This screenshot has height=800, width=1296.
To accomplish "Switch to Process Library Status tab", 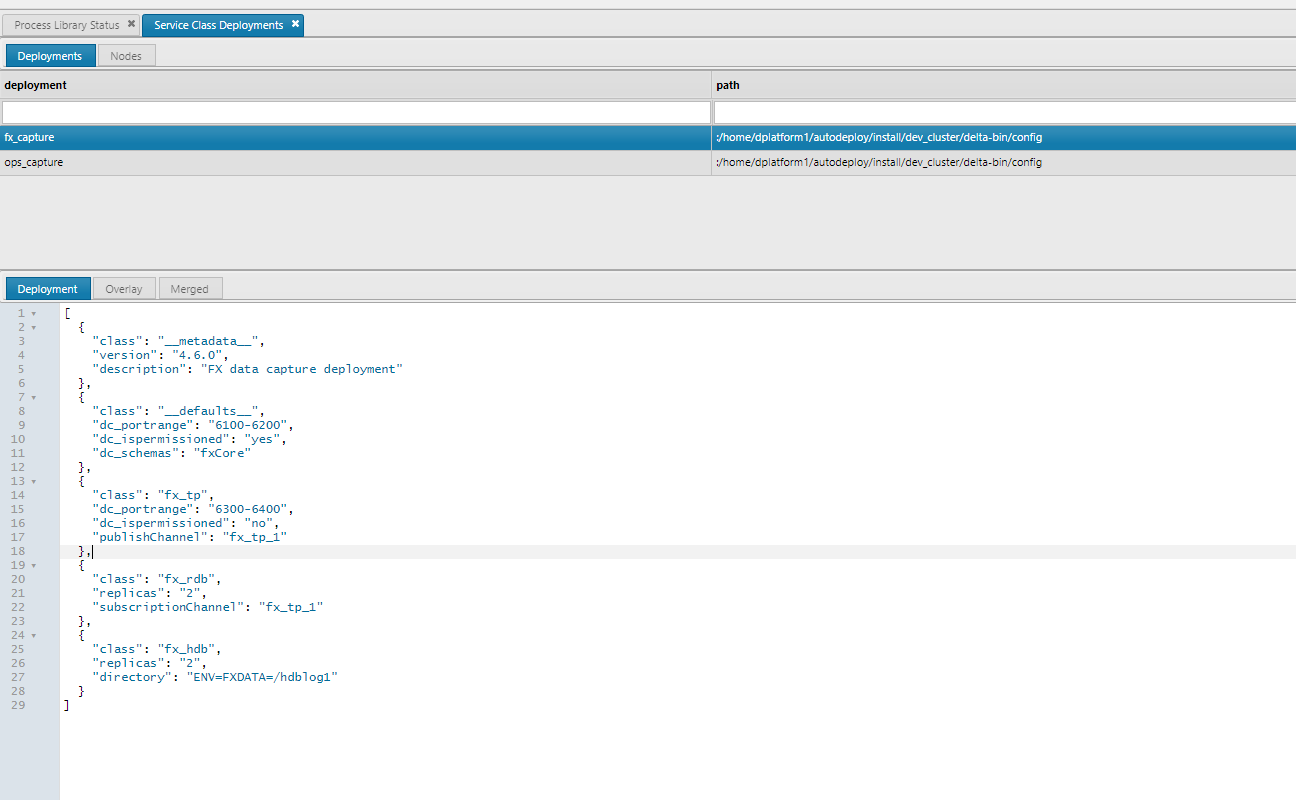I will (67, 25).
